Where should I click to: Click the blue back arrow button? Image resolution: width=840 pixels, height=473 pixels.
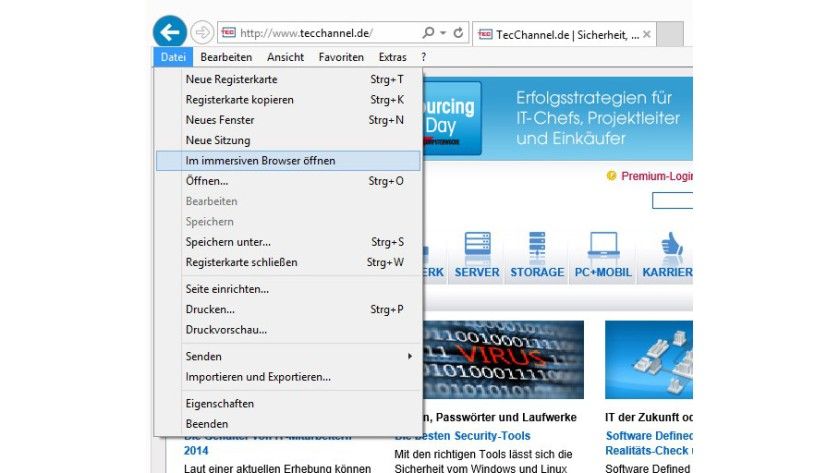[x=170, y=32]
